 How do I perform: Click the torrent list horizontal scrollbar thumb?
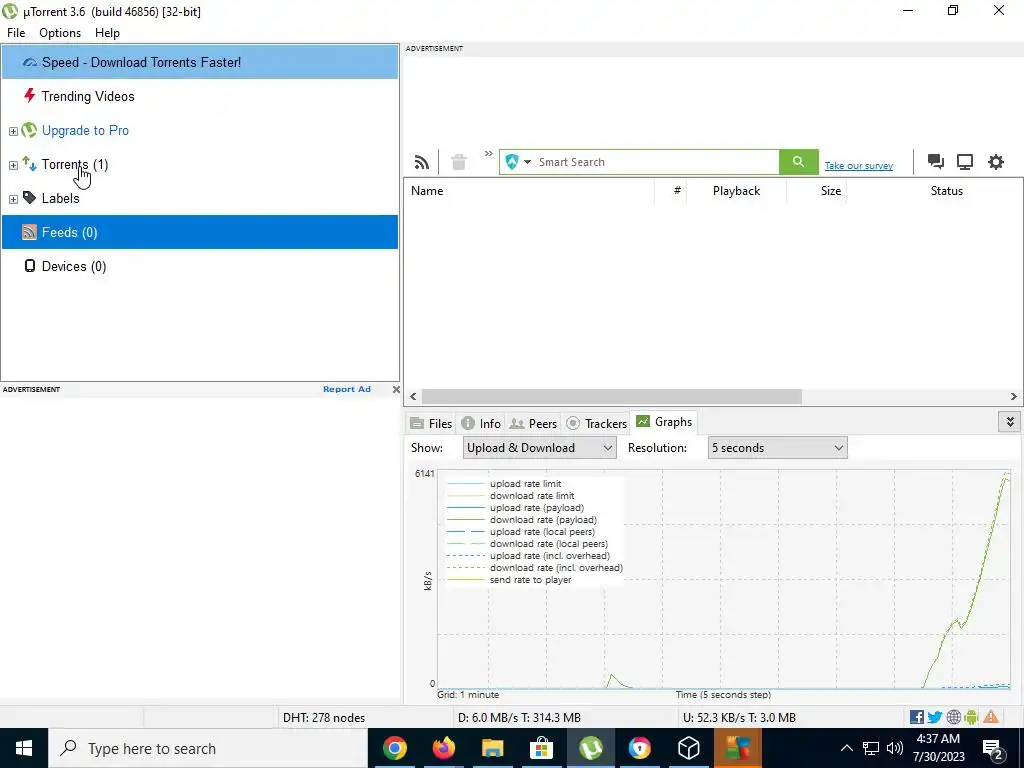click(x=611, y=396)
